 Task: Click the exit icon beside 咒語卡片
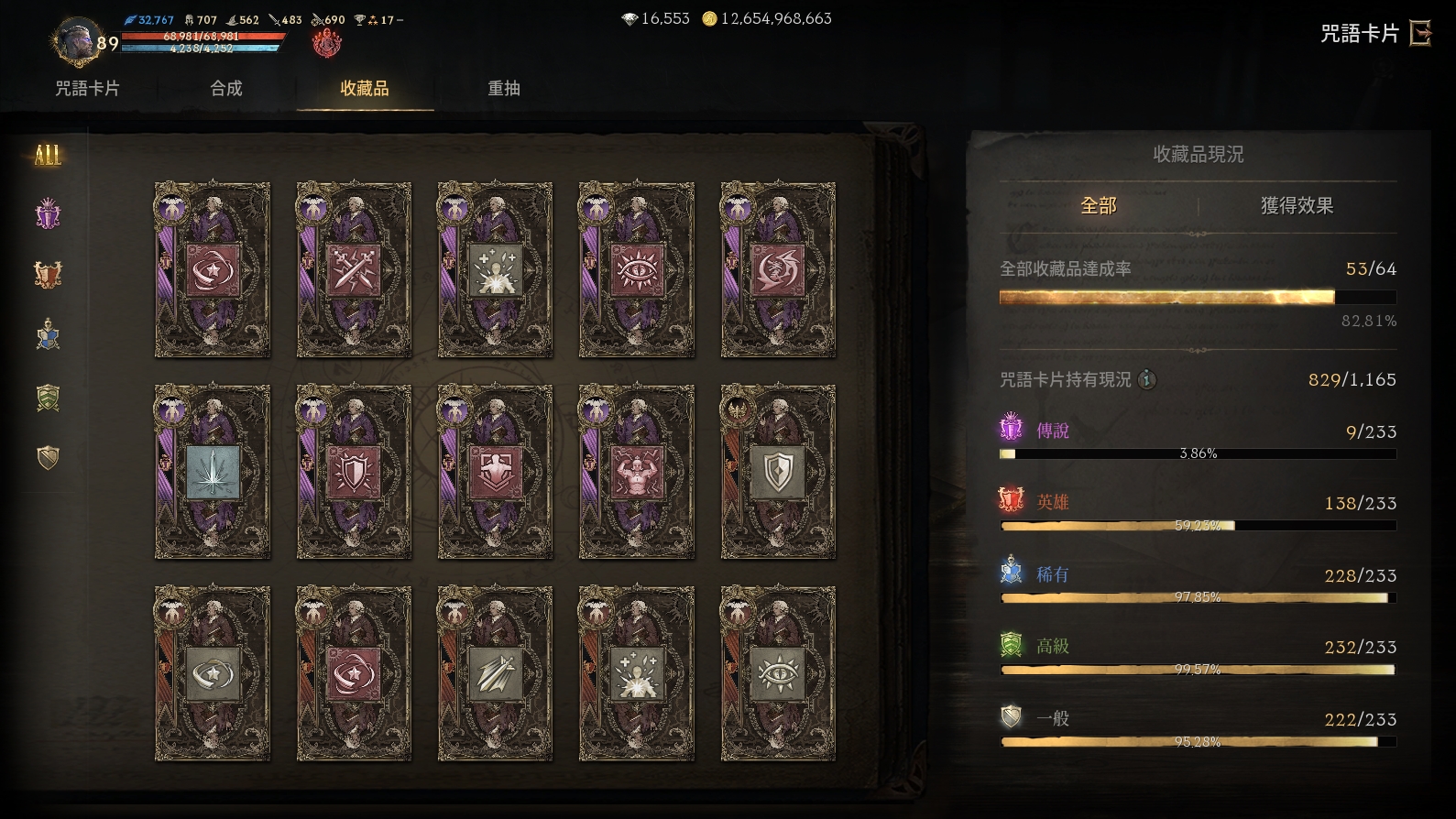point(1420,33)
